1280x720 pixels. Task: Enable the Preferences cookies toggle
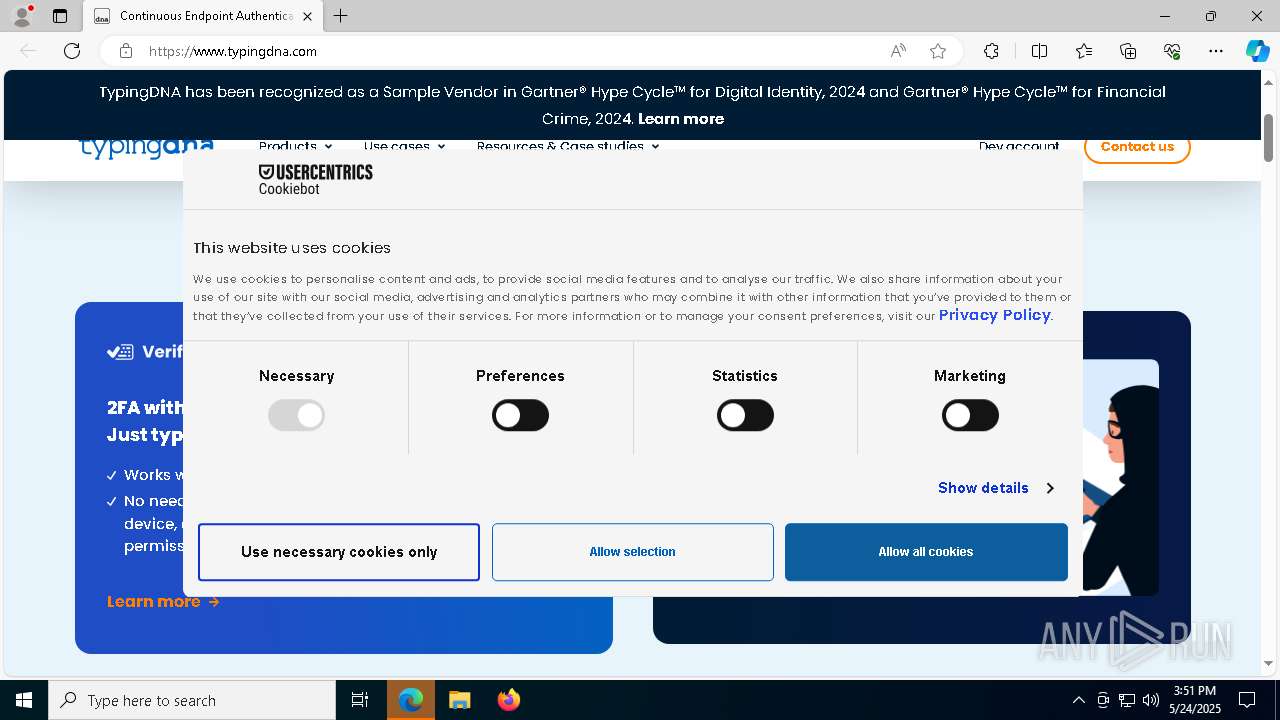(x=520, y=415)
